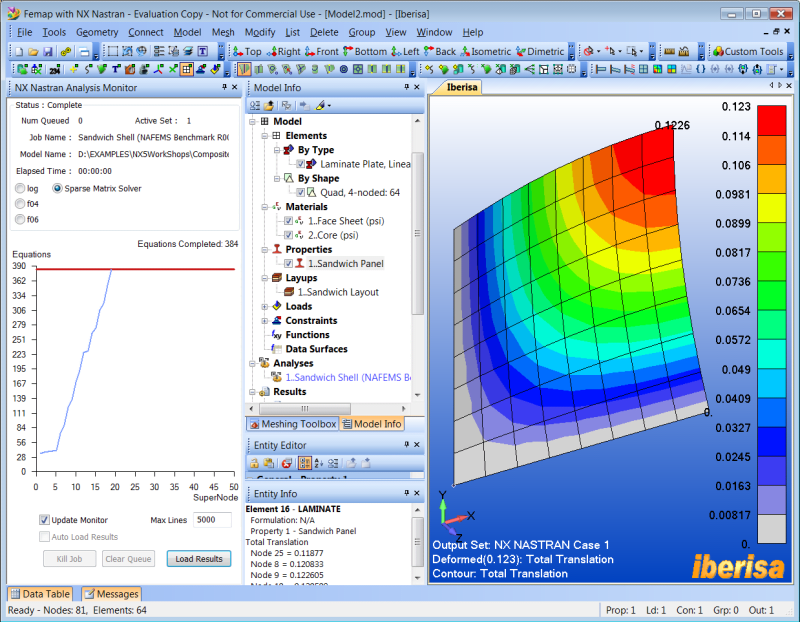
Task: Open the Help menu
Action: pyautogui.click(x=472, y=32)
